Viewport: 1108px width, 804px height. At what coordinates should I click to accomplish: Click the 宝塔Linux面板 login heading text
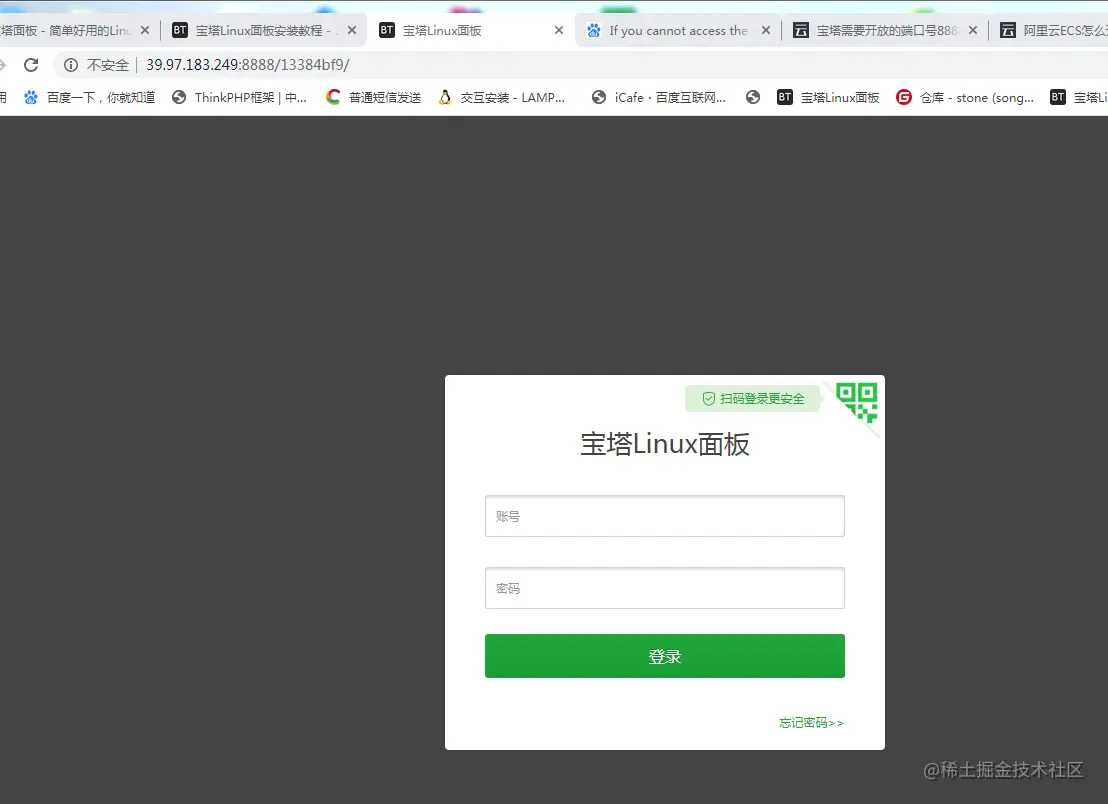pos(664,444)
